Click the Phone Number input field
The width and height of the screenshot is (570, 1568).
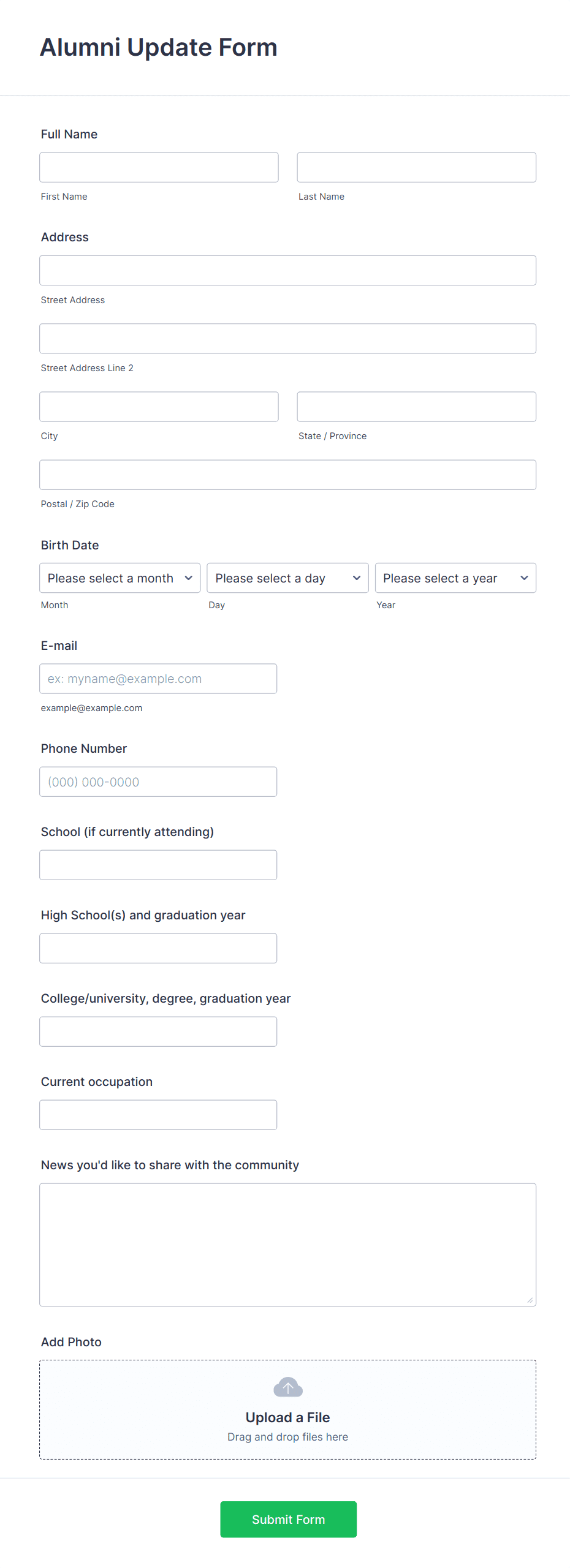(x=158, y=781)
